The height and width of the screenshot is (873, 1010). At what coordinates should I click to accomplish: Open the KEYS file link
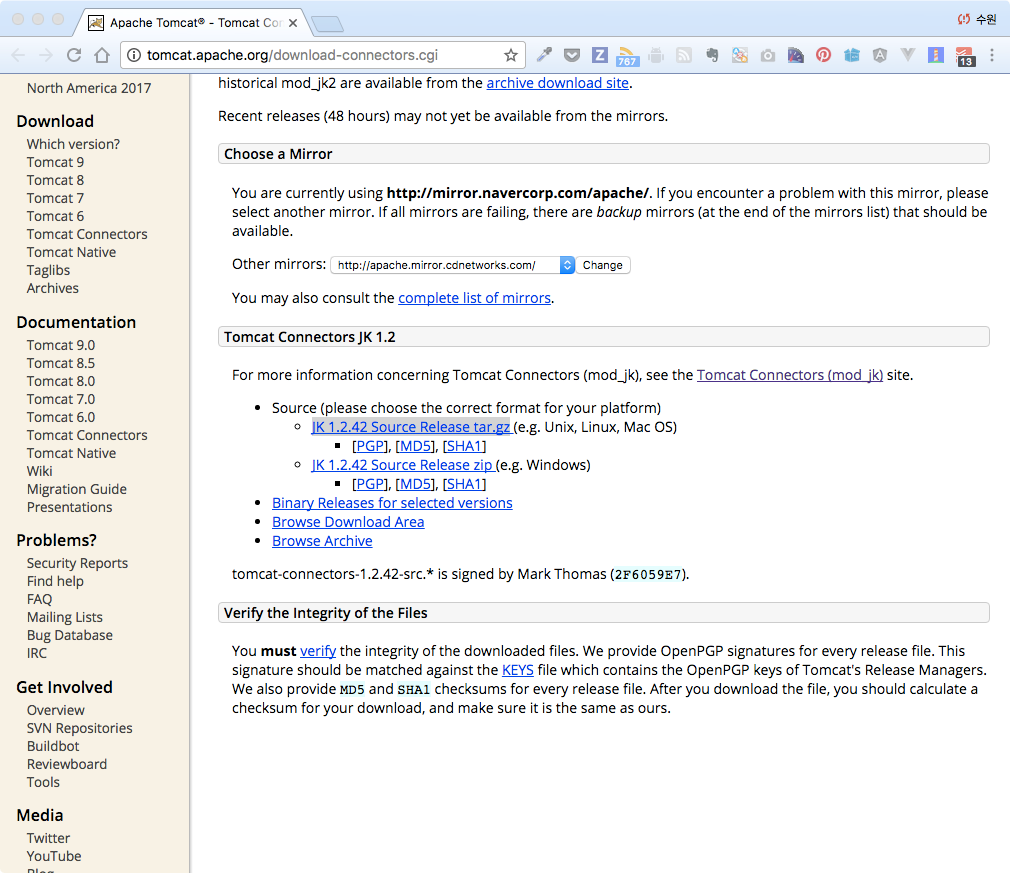click(x=517, y=670)
